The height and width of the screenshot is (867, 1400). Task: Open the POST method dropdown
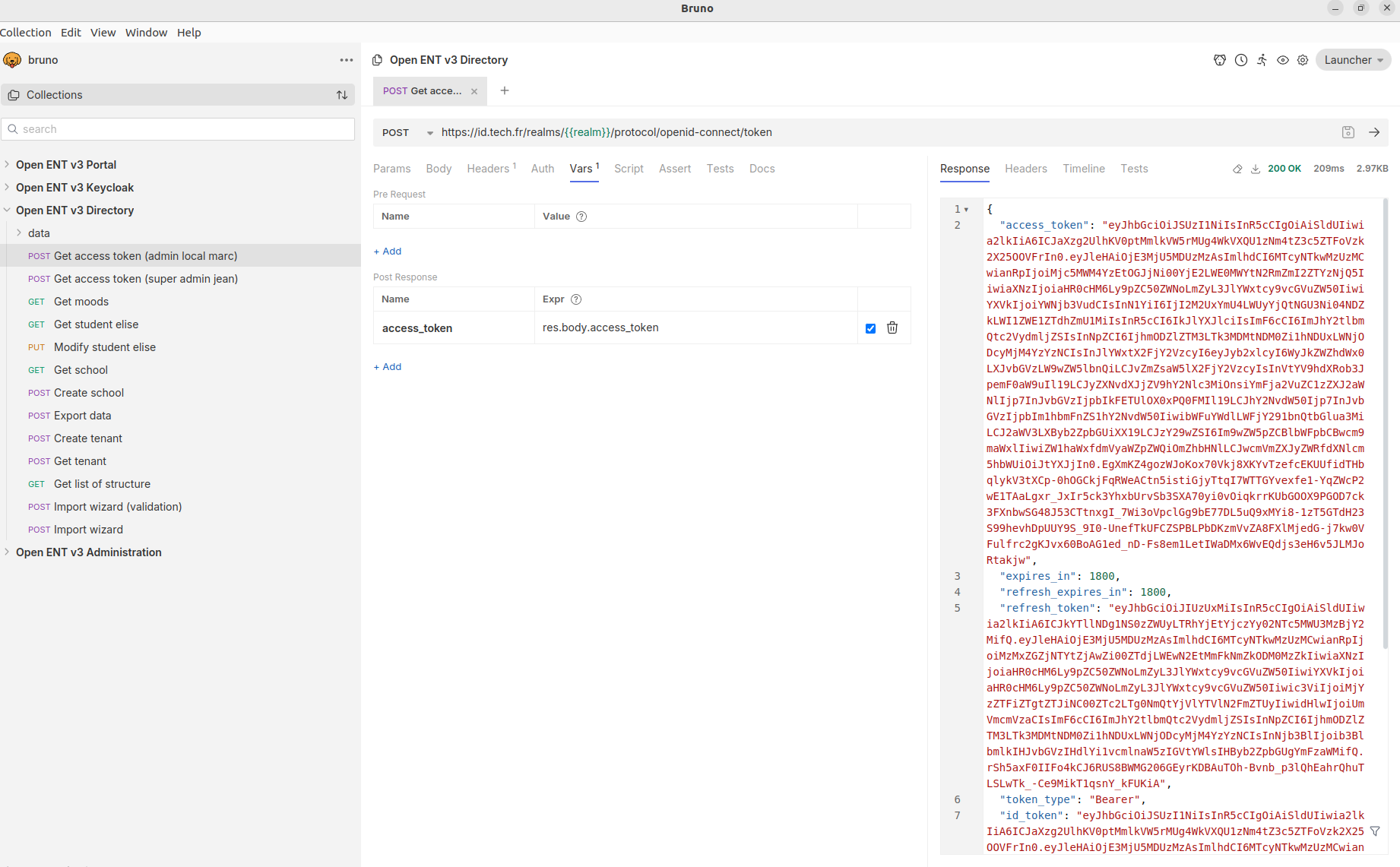pyautogui.click(x=408, y=132)
